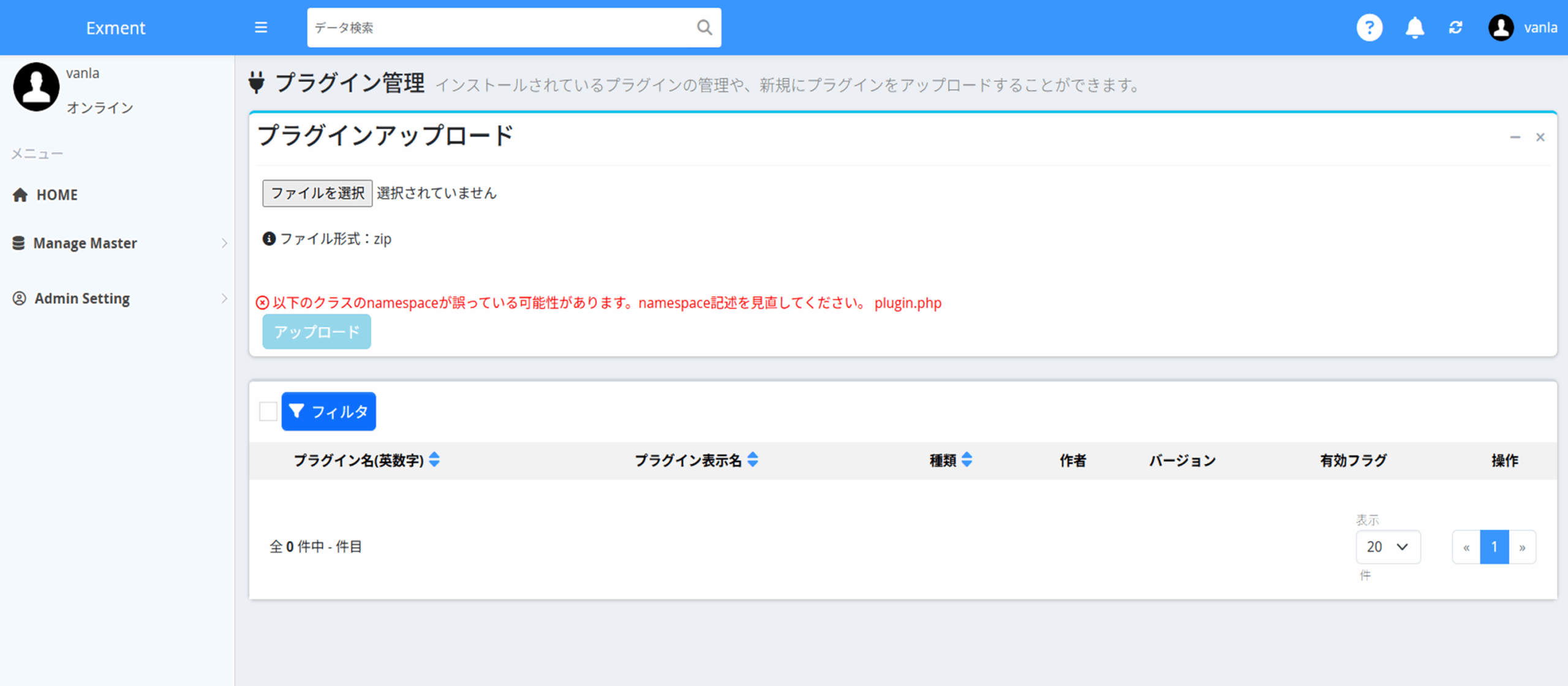Click the sidebar vanla profile picture
Image resolution: width=1568 pixels, height=686 pixels.
coord(36,86)
